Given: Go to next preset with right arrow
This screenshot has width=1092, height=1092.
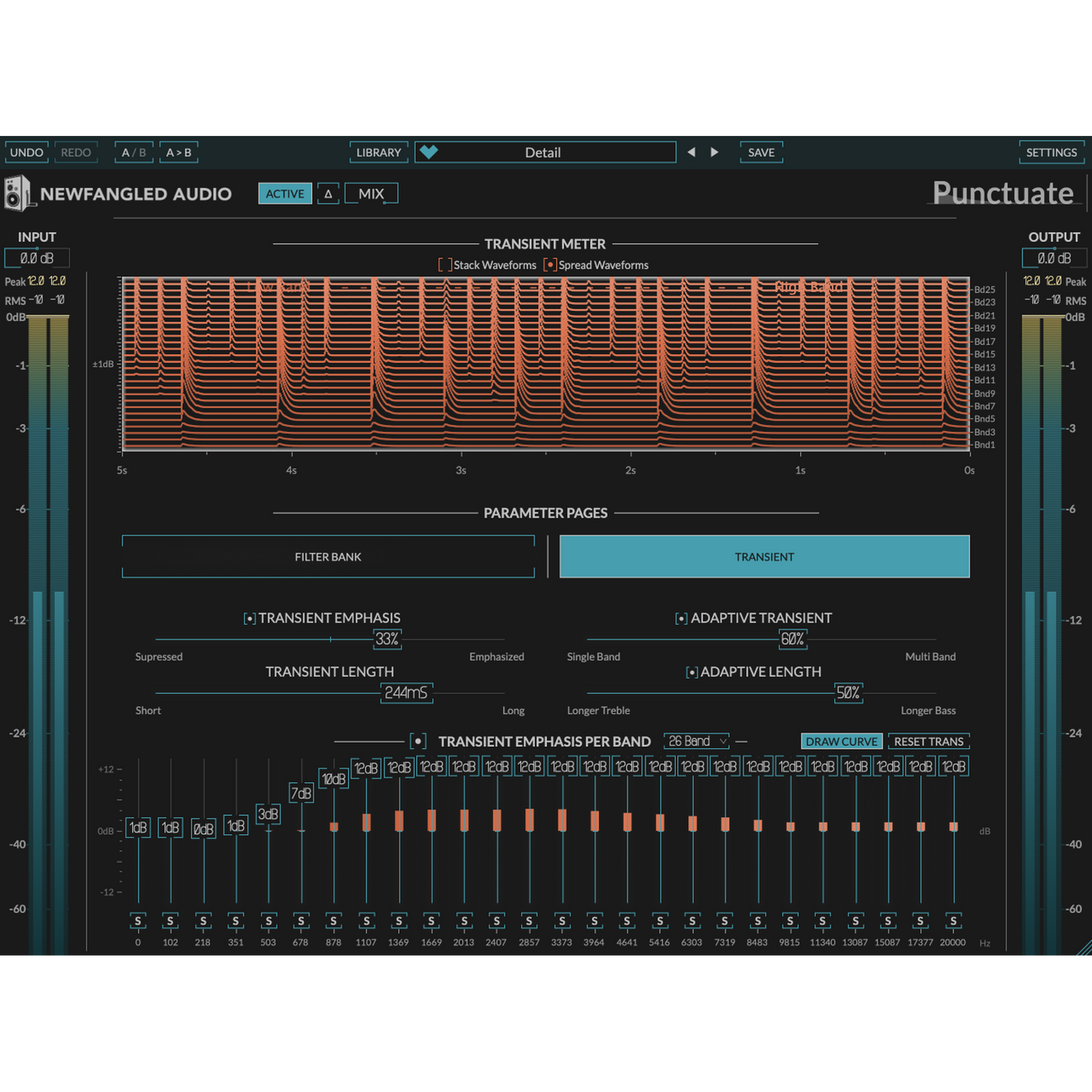Looking at the screenshot, I should coord(714,152).
